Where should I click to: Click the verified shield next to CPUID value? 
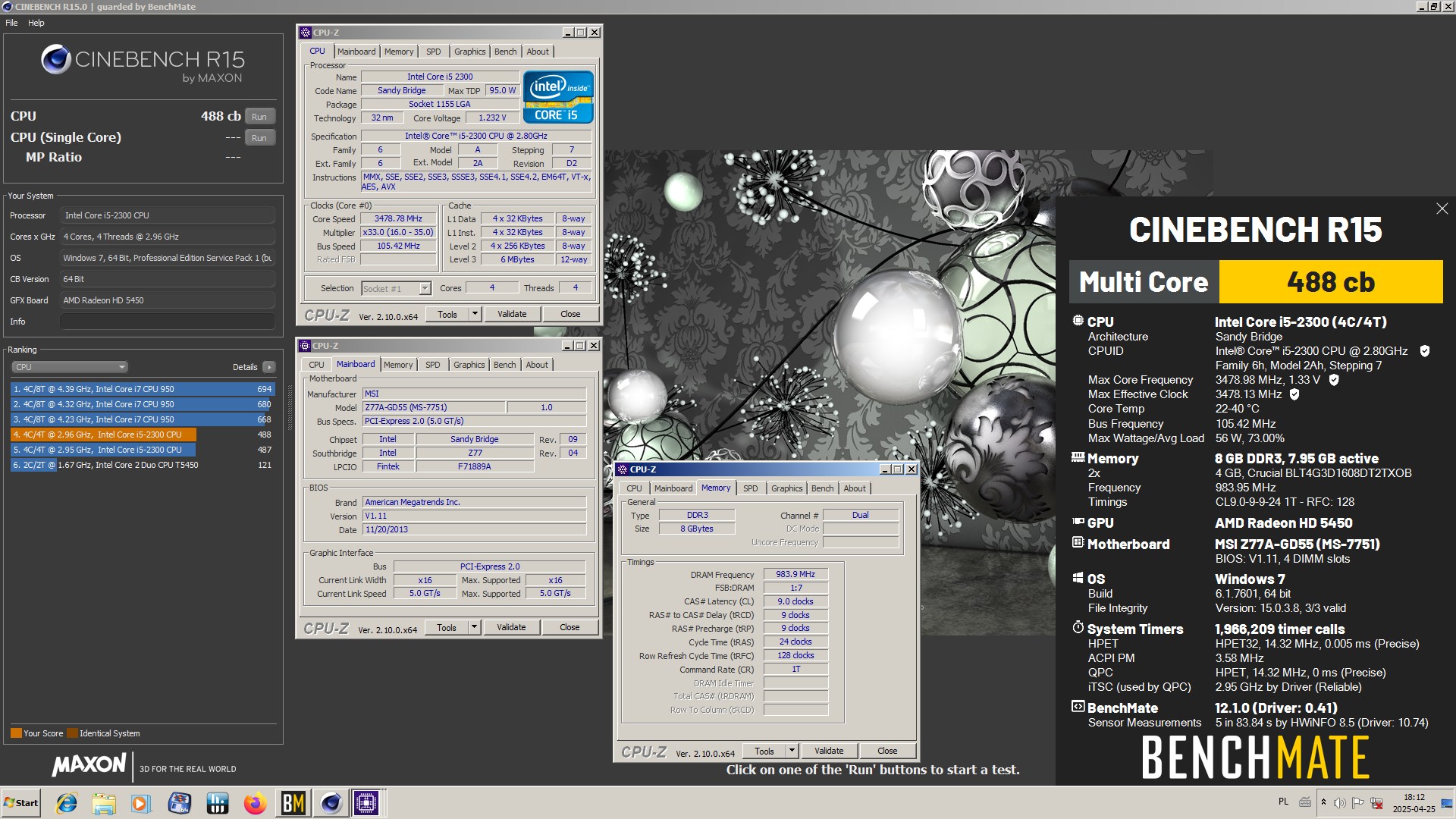1424,351
